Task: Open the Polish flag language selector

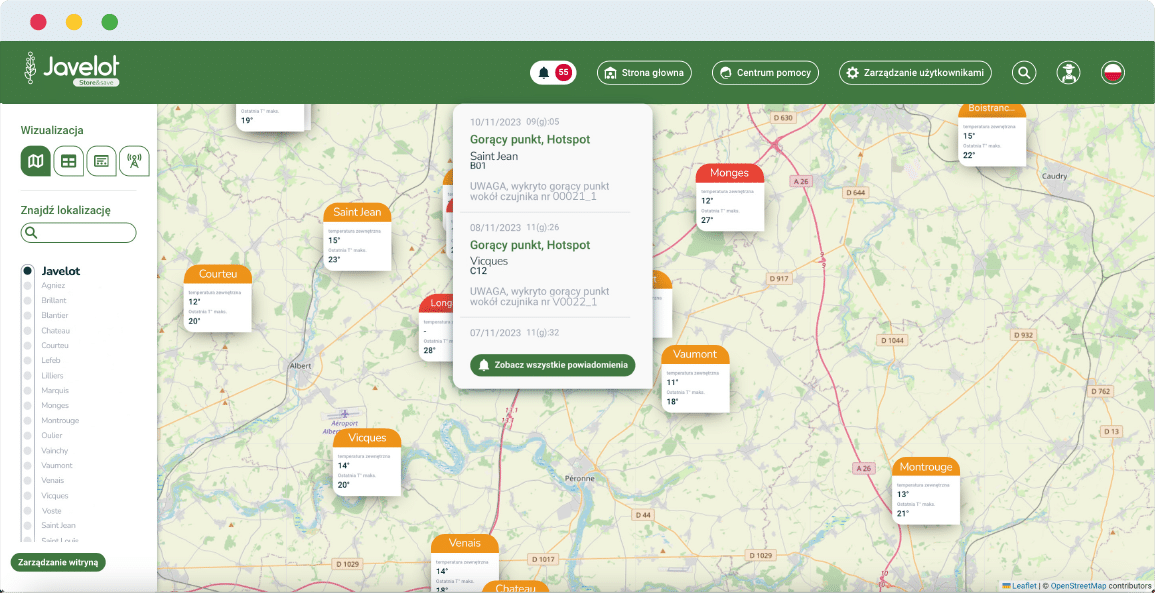Action: click(x=1112, y=73)
